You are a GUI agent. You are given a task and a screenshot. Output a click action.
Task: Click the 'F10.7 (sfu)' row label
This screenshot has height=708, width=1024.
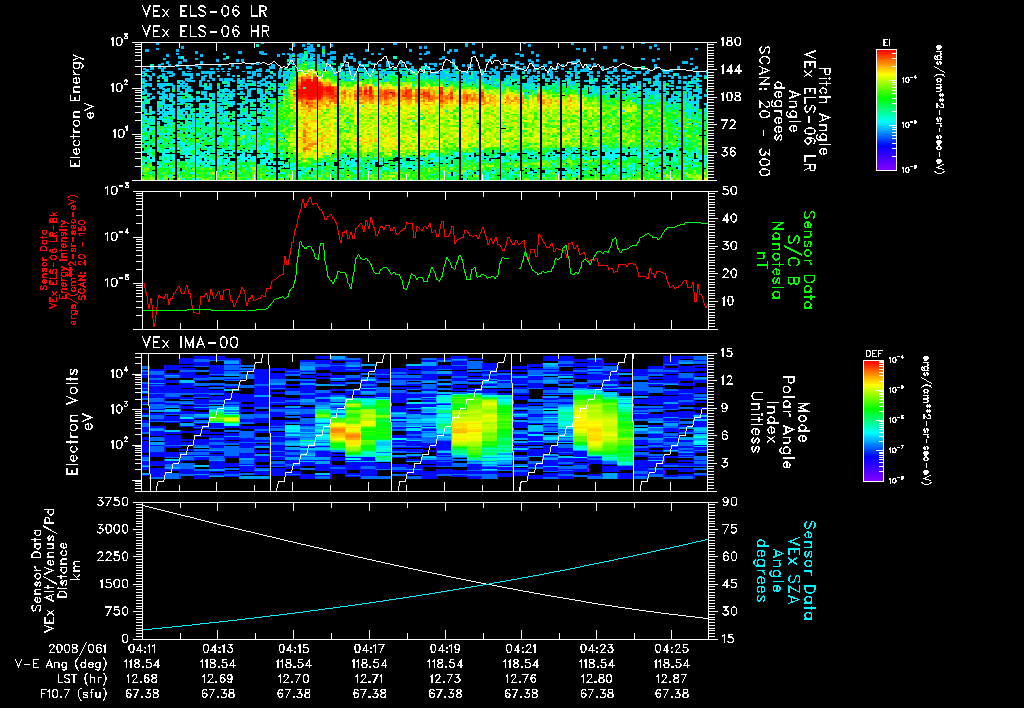coord(72,694)
